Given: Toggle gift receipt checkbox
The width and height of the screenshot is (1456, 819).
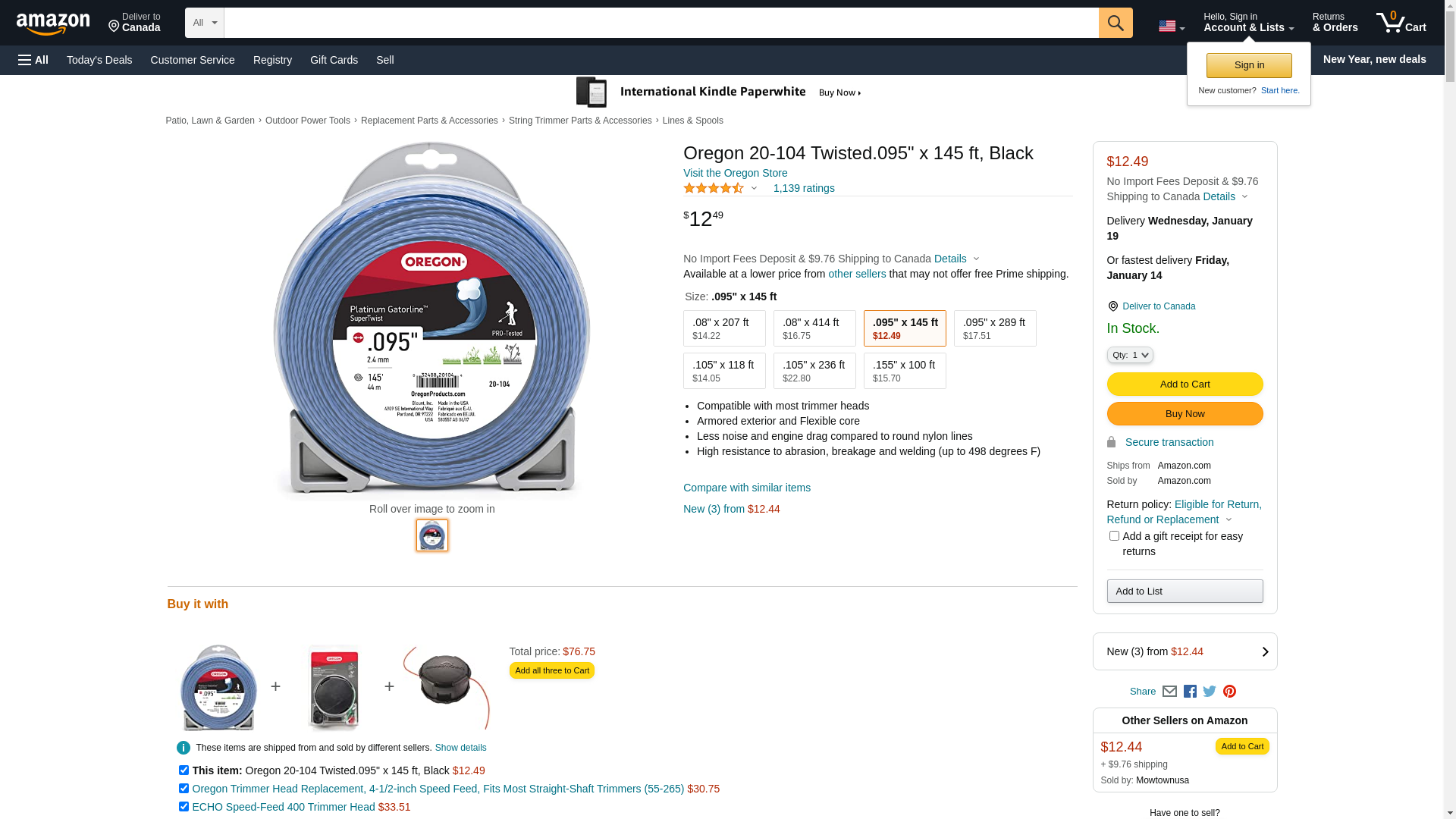Looking at the screenshot, I should click(1114, 536).
